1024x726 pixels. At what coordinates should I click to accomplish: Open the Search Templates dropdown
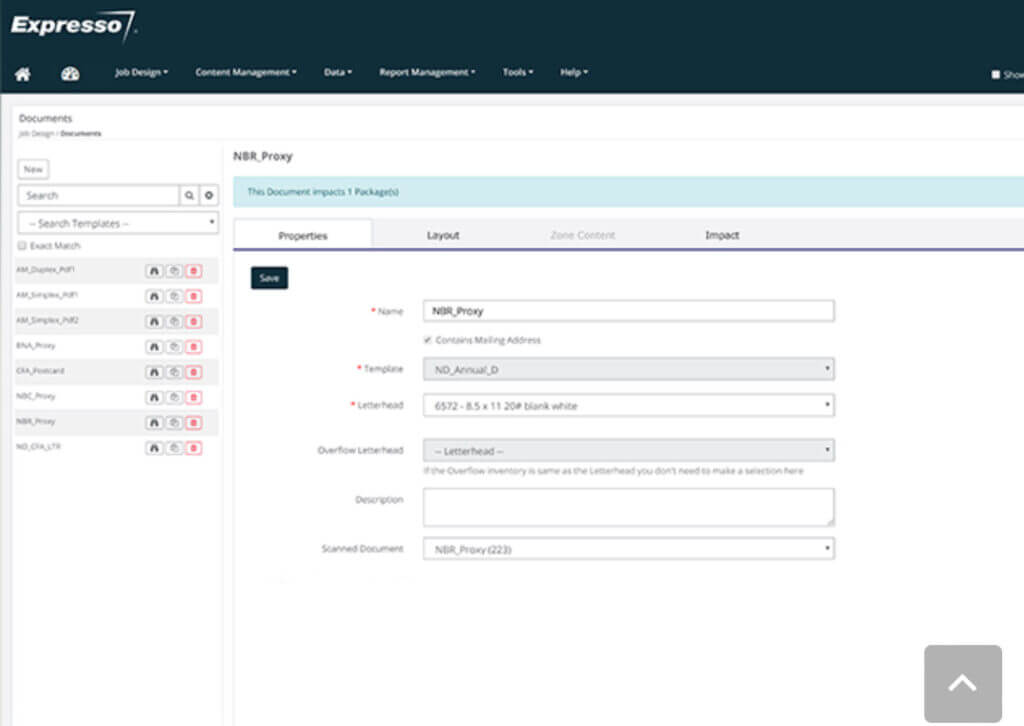(117, 222)
